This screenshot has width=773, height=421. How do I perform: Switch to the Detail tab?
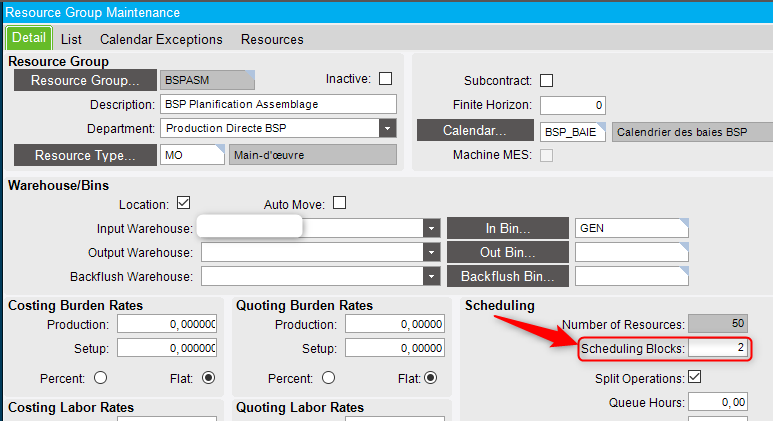[29, 38]
